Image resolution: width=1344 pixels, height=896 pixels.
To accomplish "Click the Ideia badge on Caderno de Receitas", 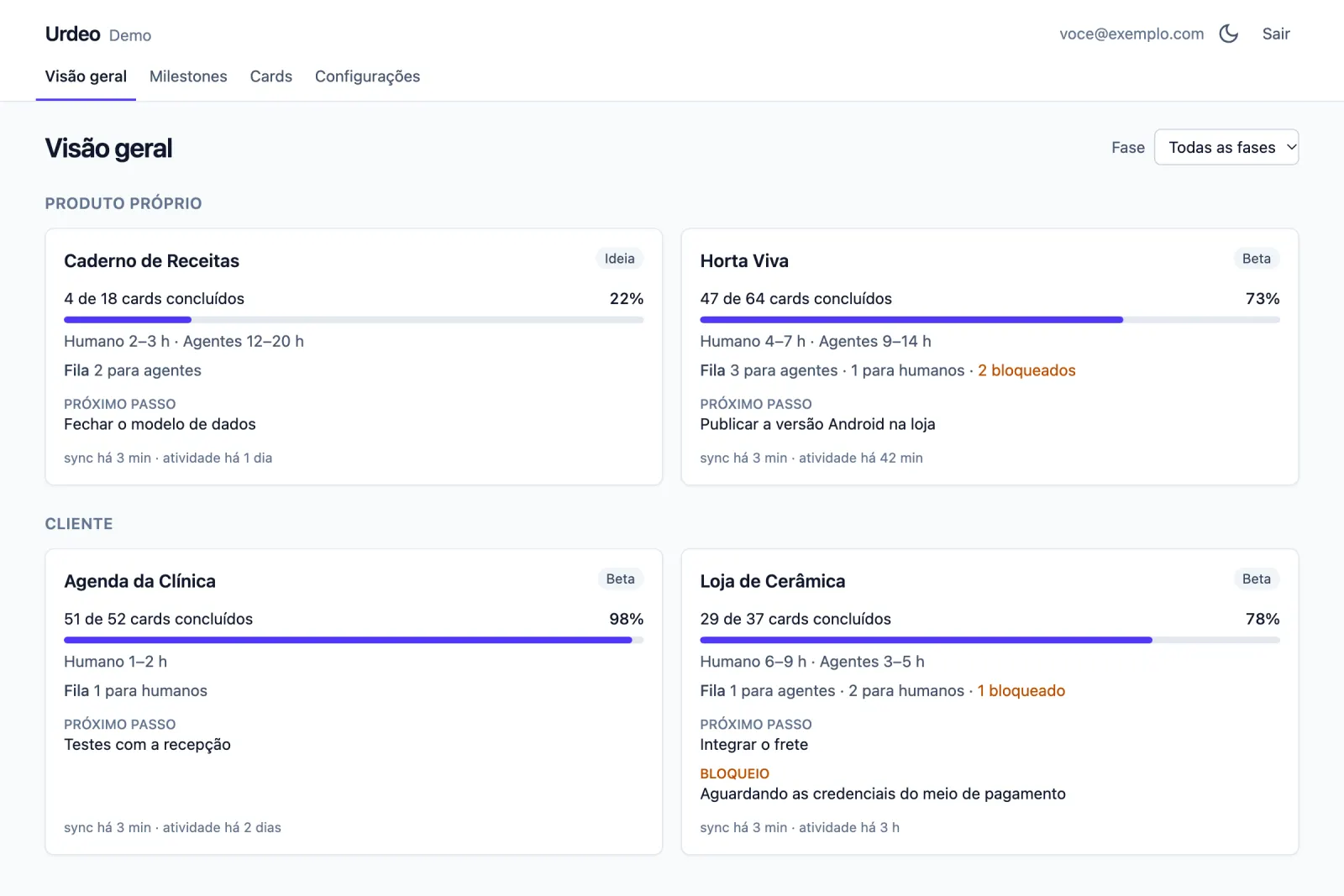I will tap(620, 259).
